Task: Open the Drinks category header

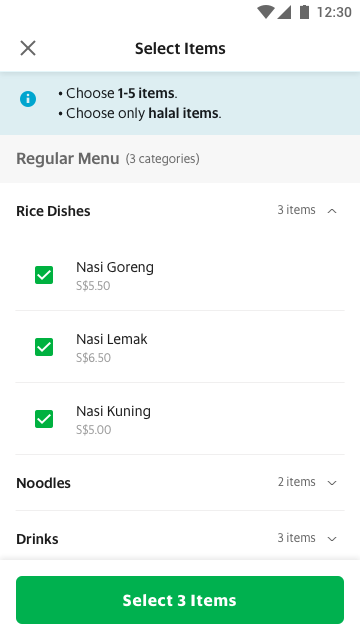Action: click(x=180, y=539)
